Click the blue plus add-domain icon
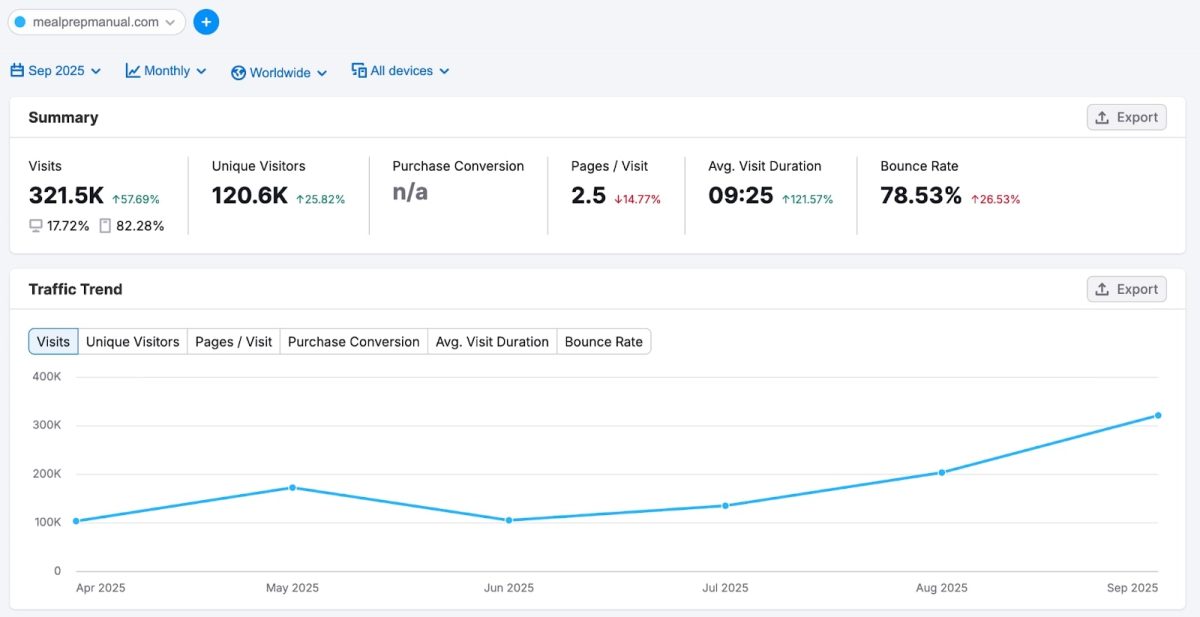The image size is (1200, 617). click(x=206, y=22)
